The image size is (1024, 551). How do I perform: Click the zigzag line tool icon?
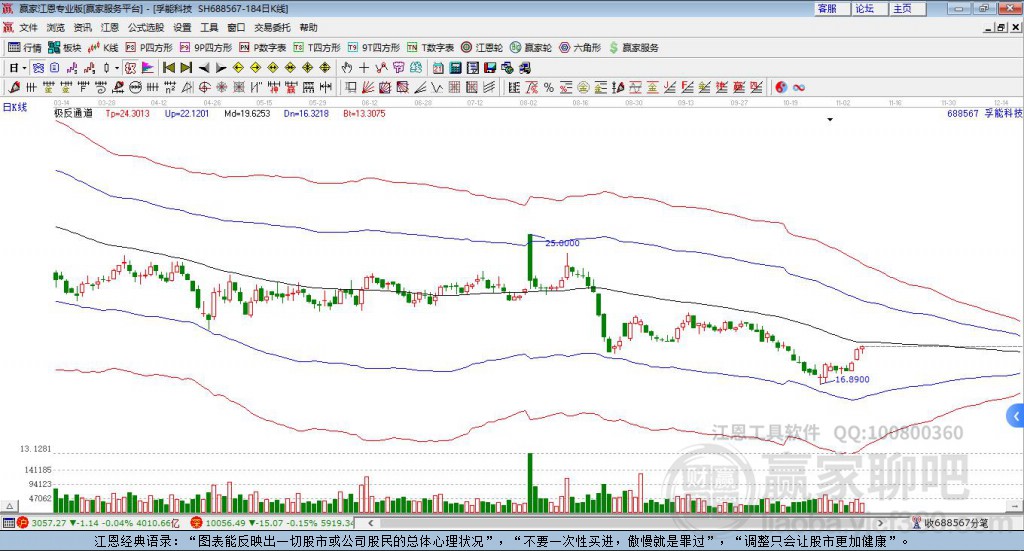pos(437,87)
